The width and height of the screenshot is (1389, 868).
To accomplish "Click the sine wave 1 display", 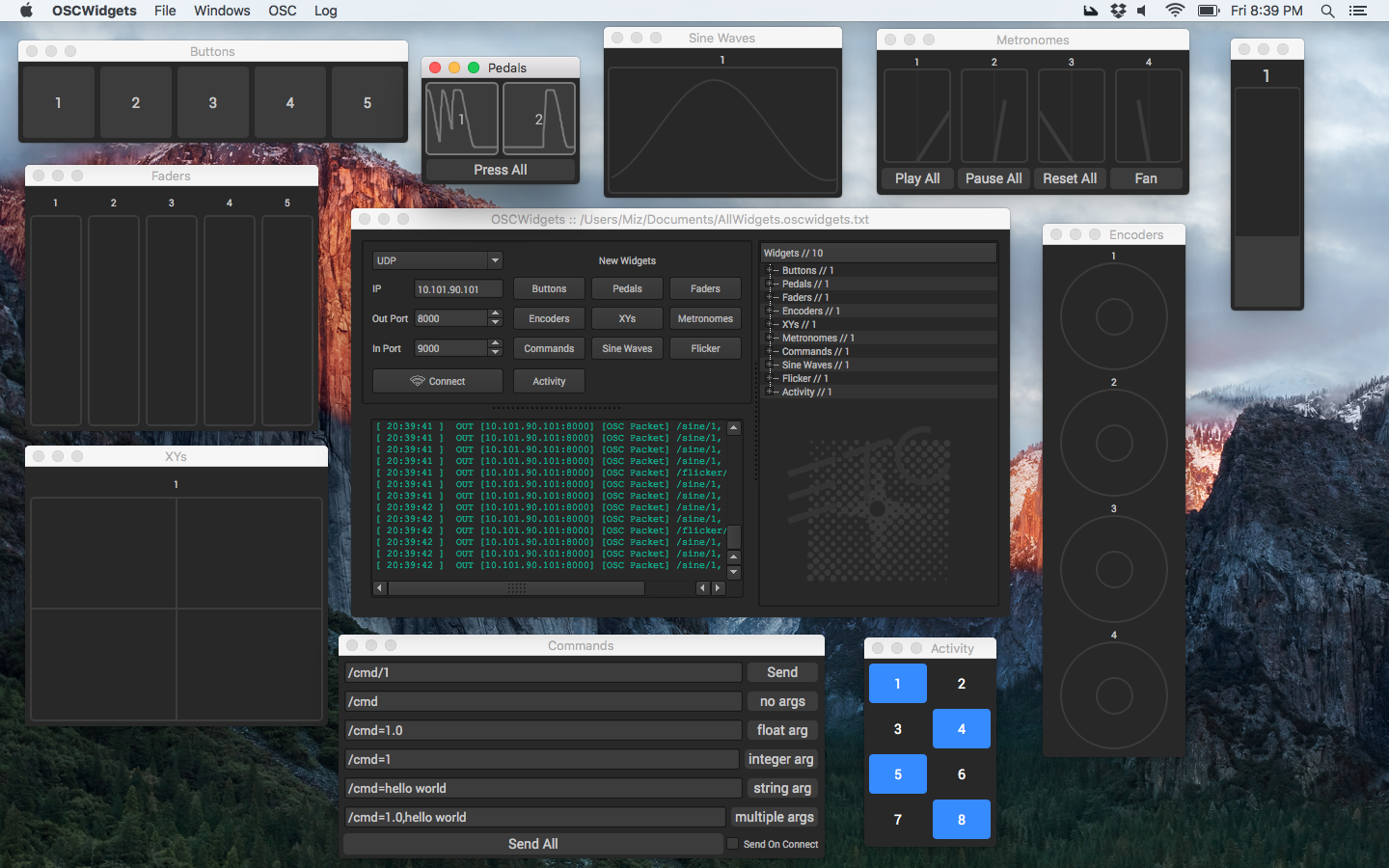I will [722, 129].
